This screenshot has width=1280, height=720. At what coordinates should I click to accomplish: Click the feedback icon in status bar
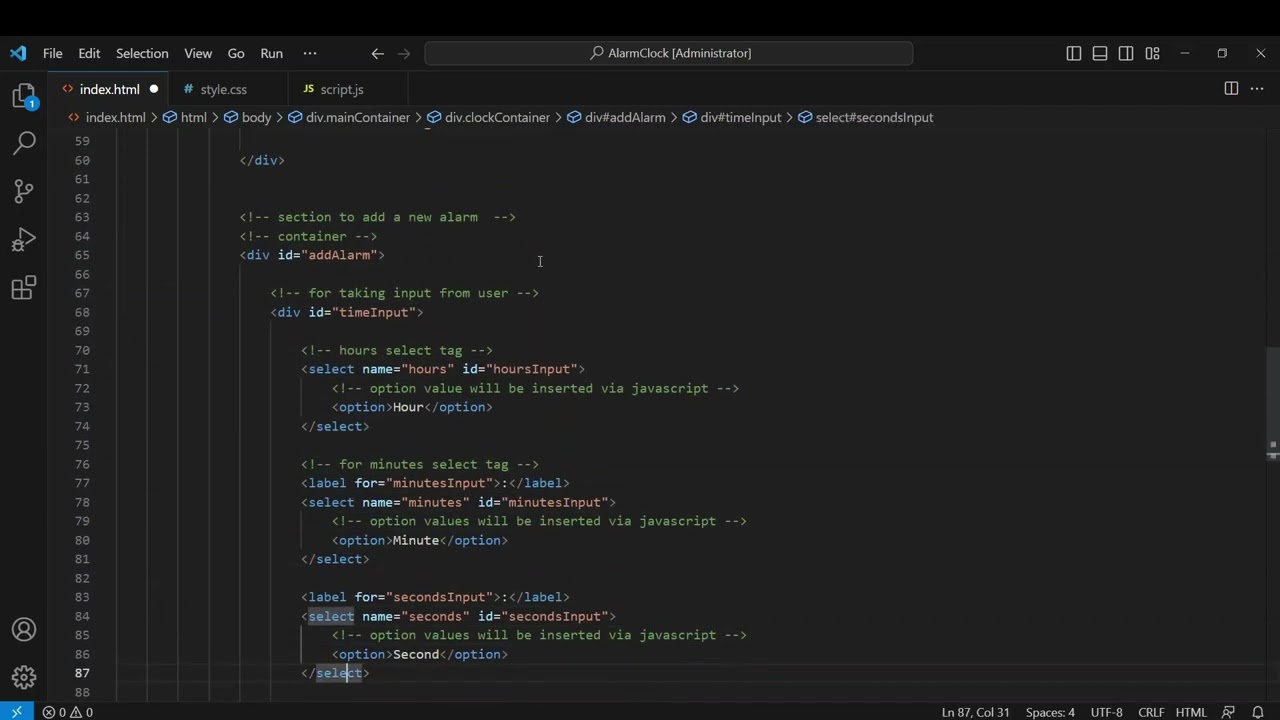[x=1228, y=712]
